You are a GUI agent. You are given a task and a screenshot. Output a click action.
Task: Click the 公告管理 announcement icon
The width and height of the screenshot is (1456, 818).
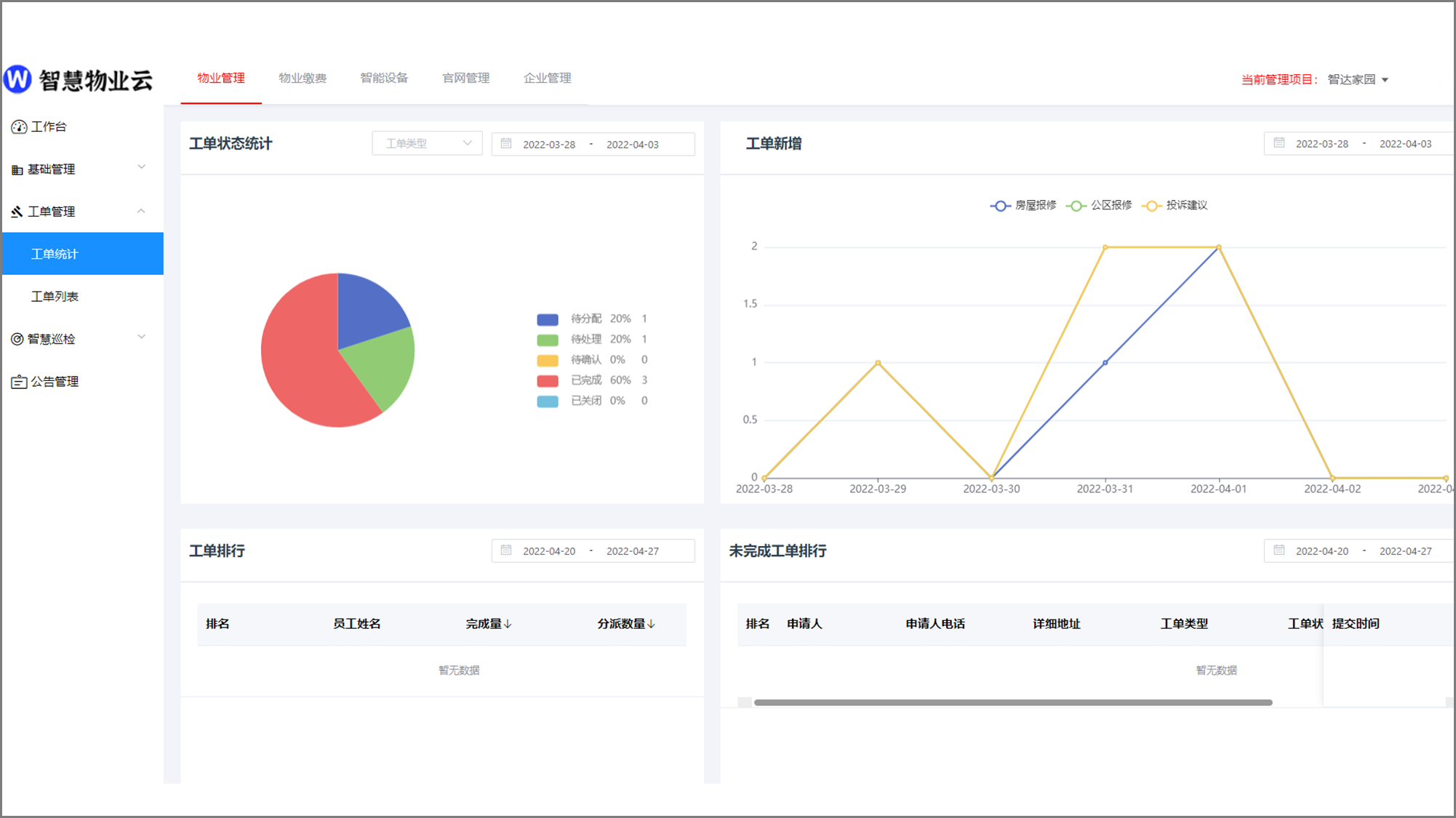tap(19, 382)
